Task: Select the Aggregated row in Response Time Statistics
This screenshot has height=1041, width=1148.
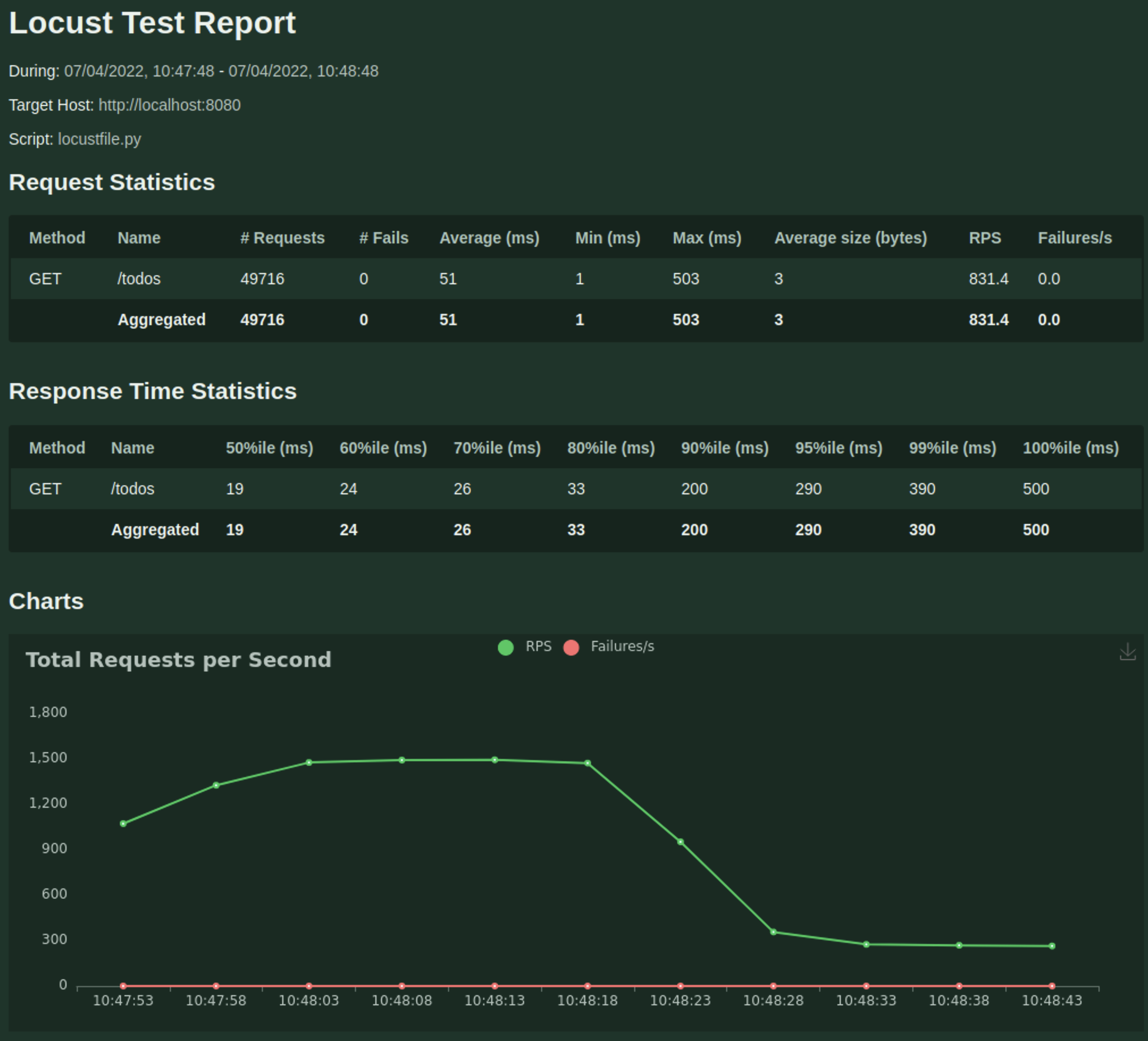Action: 155,530
